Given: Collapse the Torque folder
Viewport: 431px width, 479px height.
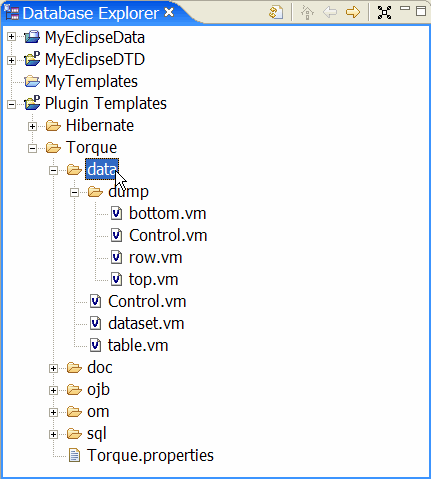Looking at the screenshot, I should pos(32,148).
